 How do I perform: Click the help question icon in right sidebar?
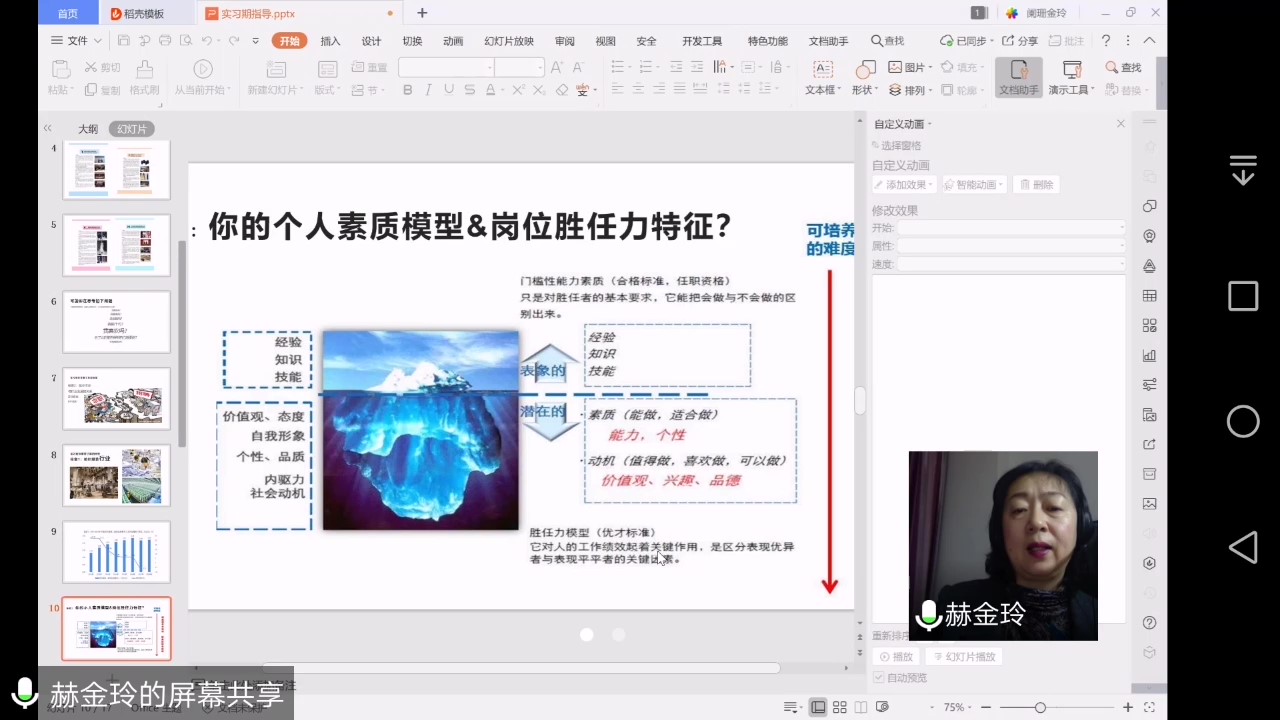pyautogui.click(x=1149, y=622)
